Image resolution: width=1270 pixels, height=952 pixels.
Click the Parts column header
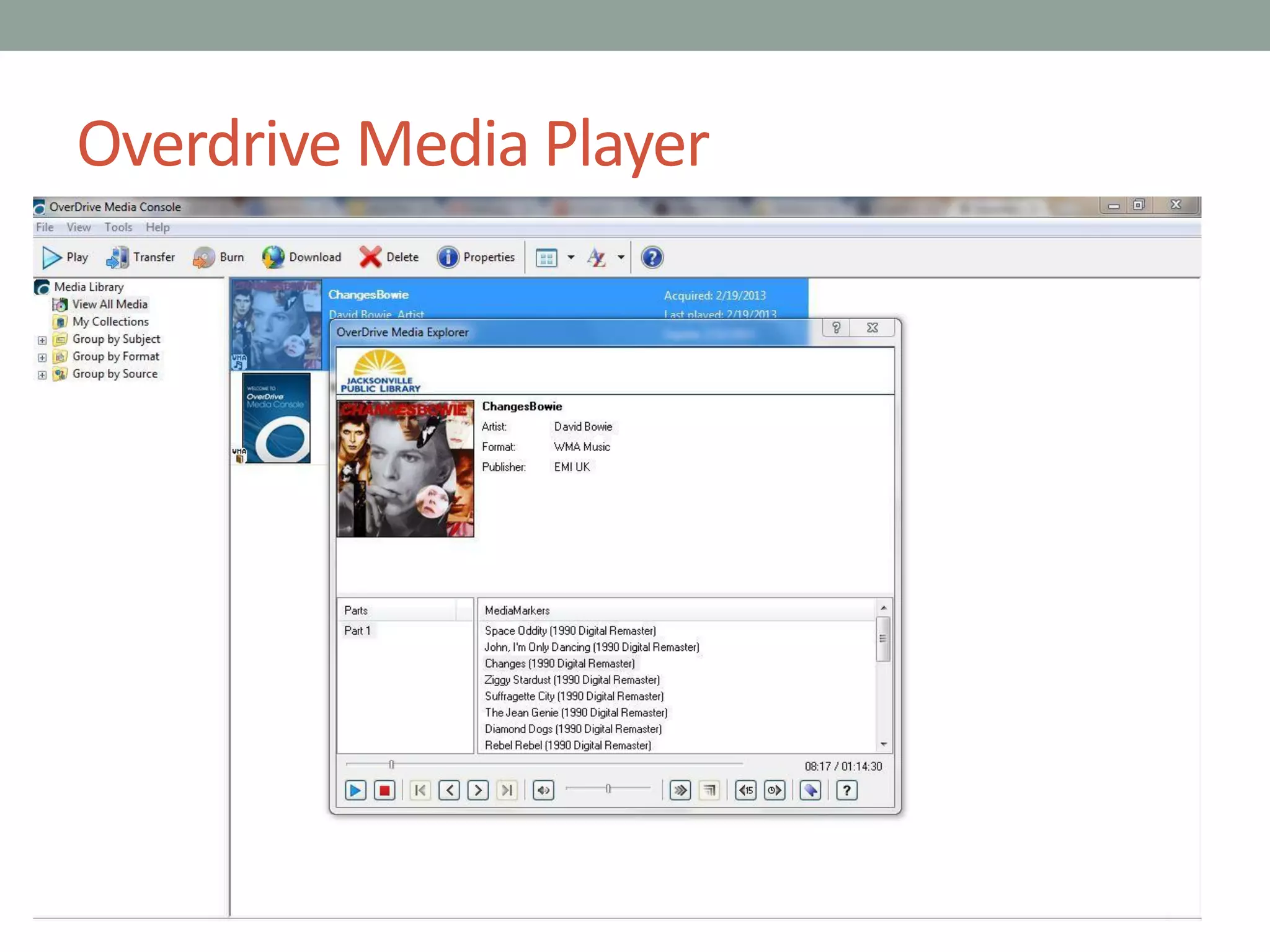pos(396,610)
